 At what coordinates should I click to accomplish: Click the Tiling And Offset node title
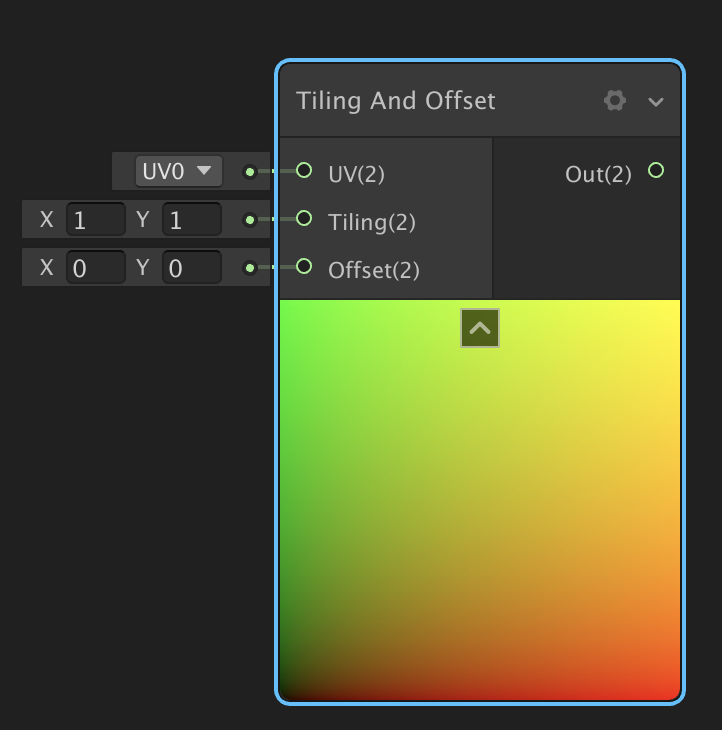(396, 101)
